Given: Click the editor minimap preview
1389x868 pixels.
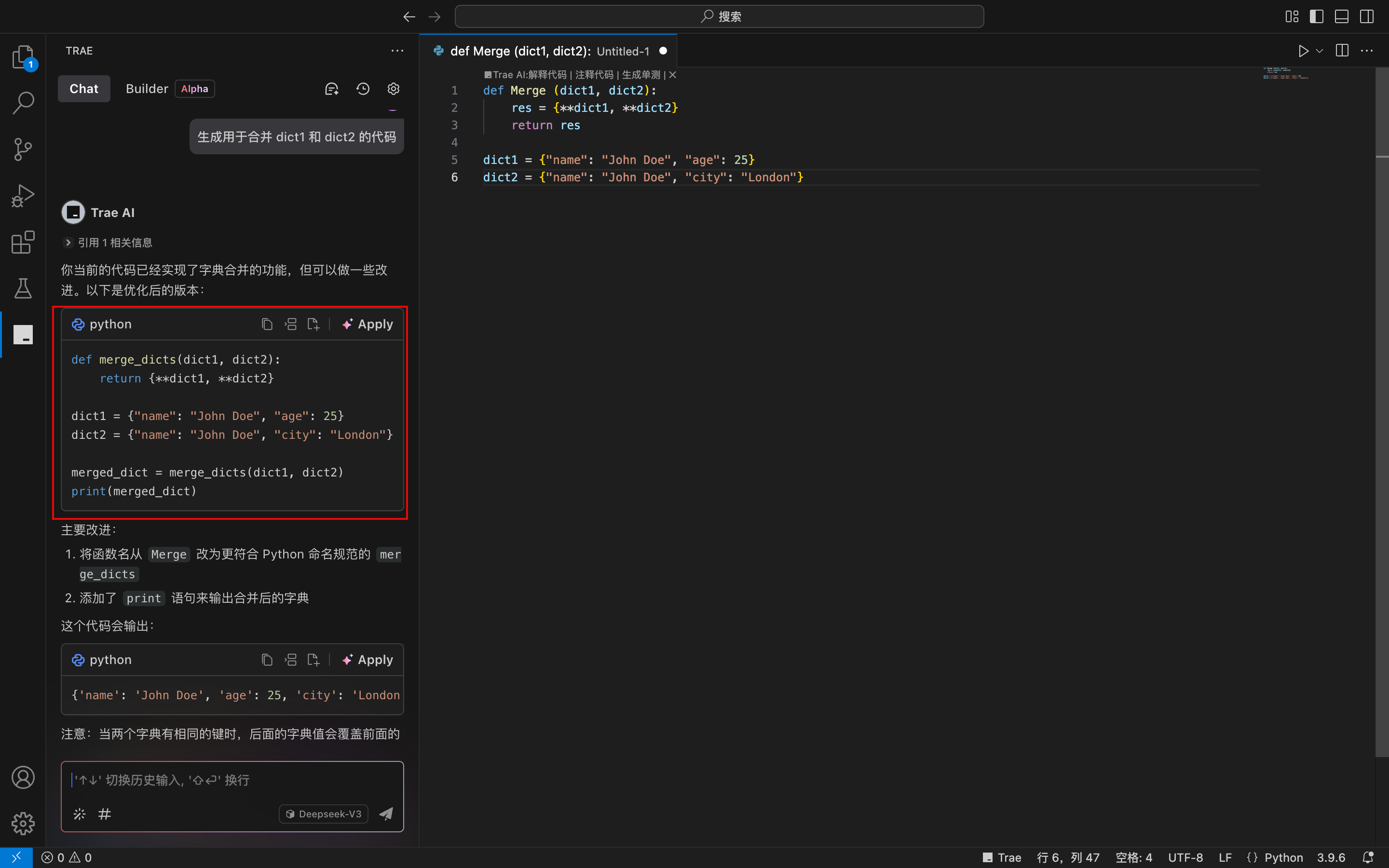Looking at the screenshot, I should click(1285, 73).
